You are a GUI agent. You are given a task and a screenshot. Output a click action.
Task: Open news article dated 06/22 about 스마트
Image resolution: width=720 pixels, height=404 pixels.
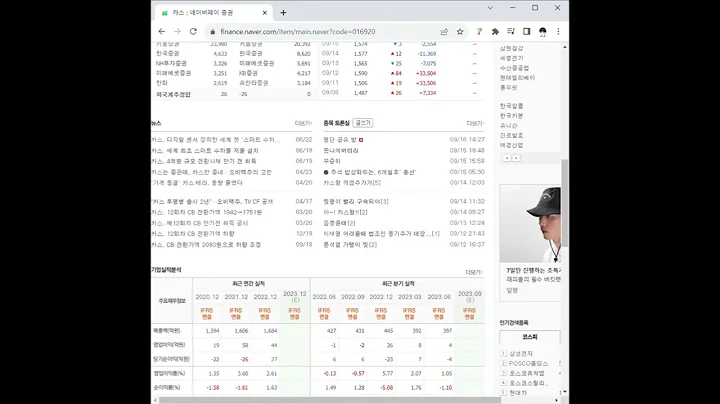coord(216,140)
